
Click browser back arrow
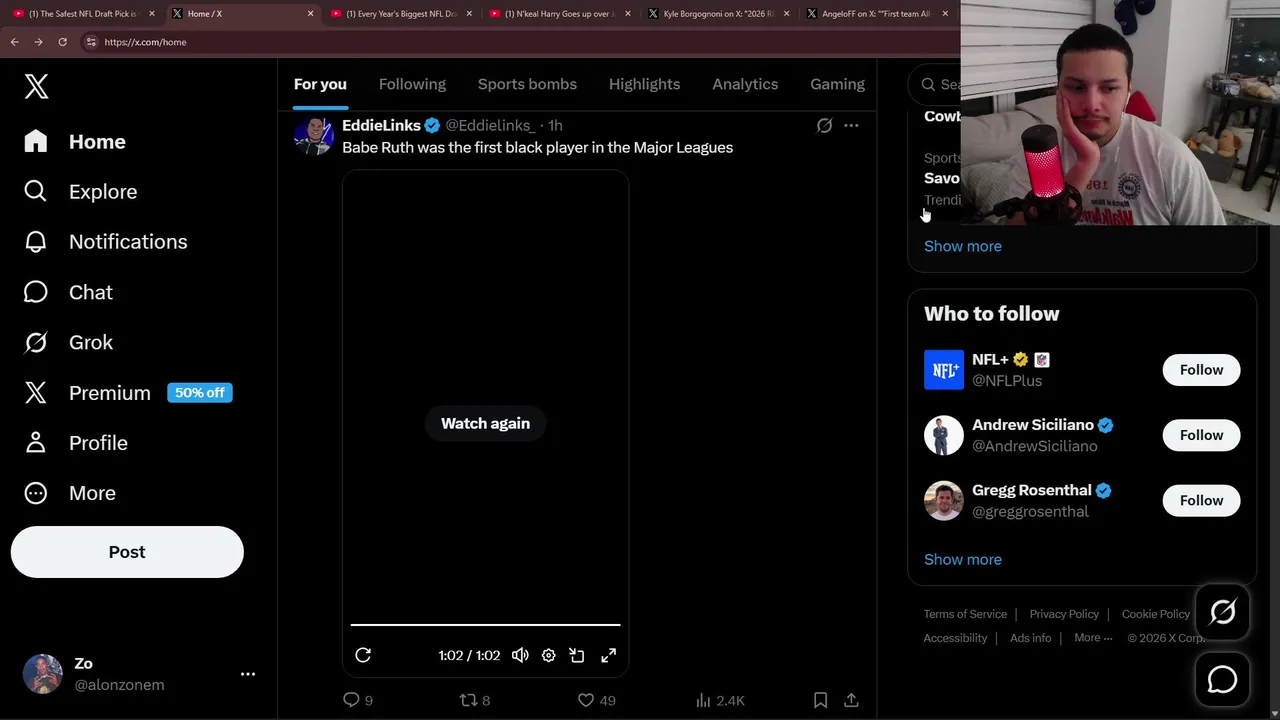(14, 42)
